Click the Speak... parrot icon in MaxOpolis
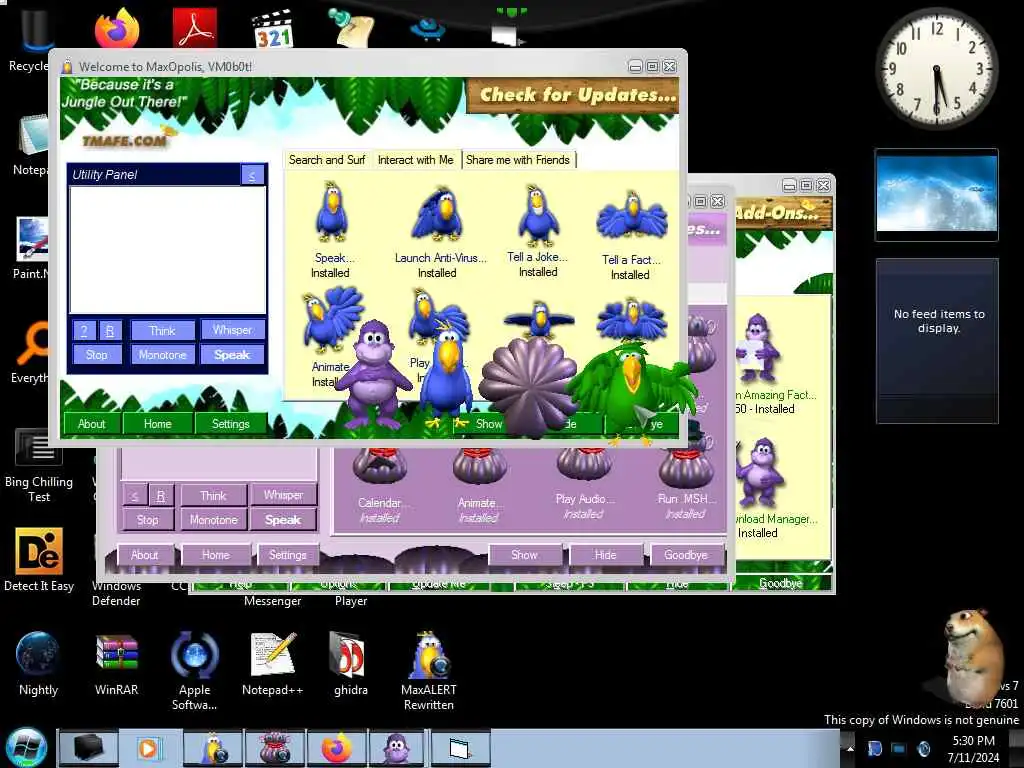This screenshot has width=1024, height=768. point(332,212)
